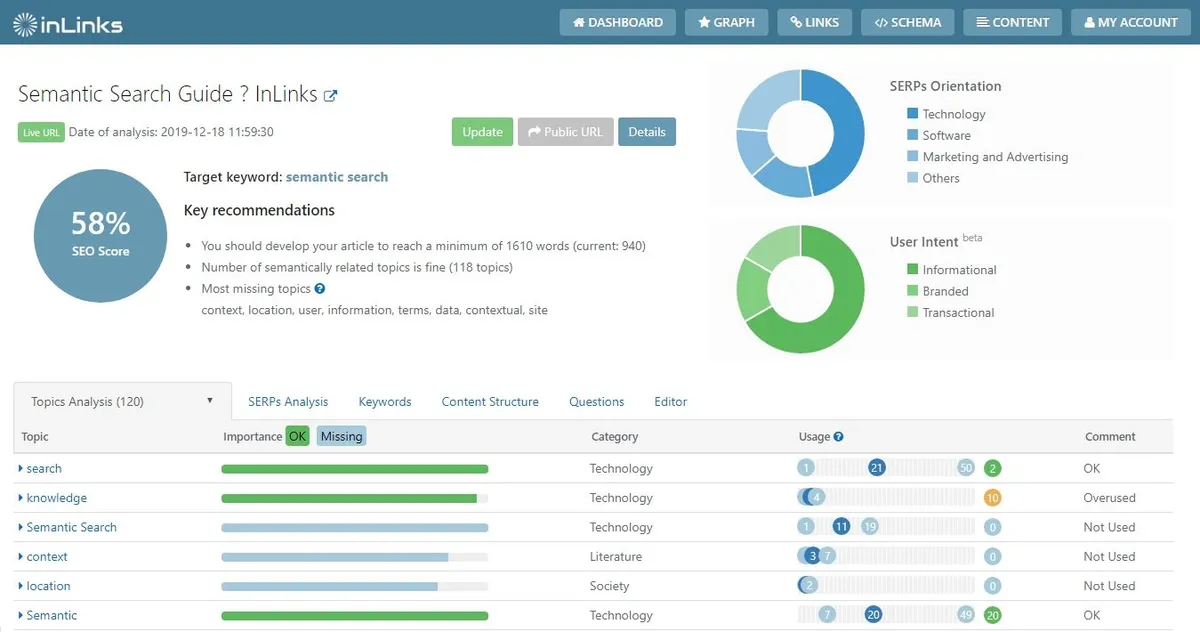The height and width of the screenshot is (632, 1200).
Task: Click the Technology legend swatch
Action: tap(912, 114)
